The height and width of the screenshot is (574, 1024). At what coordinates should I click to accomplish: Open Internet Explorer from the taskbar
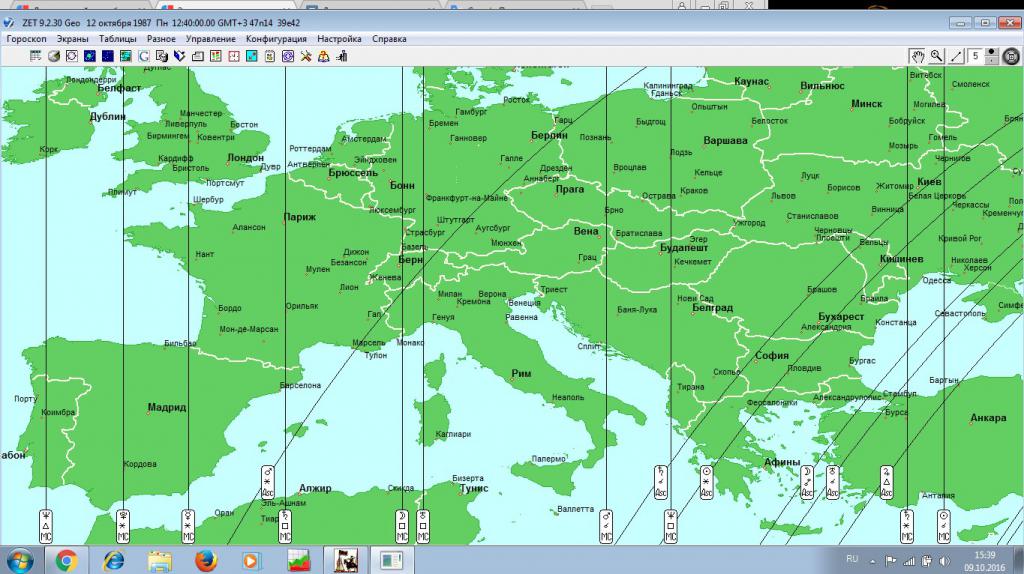point(114,560)
